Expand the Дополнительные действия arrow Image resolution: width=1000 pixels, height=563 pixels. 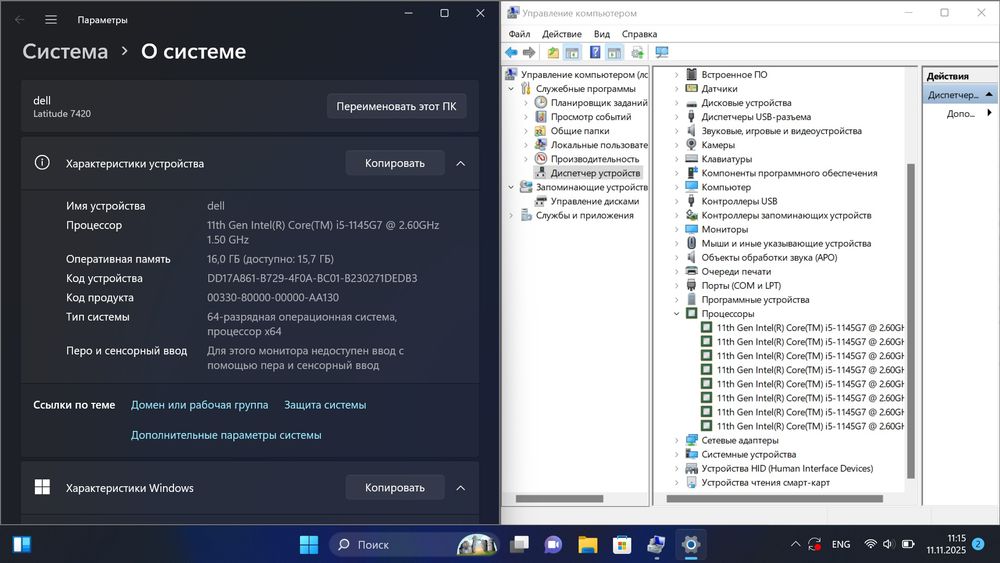tap(989, 113)
